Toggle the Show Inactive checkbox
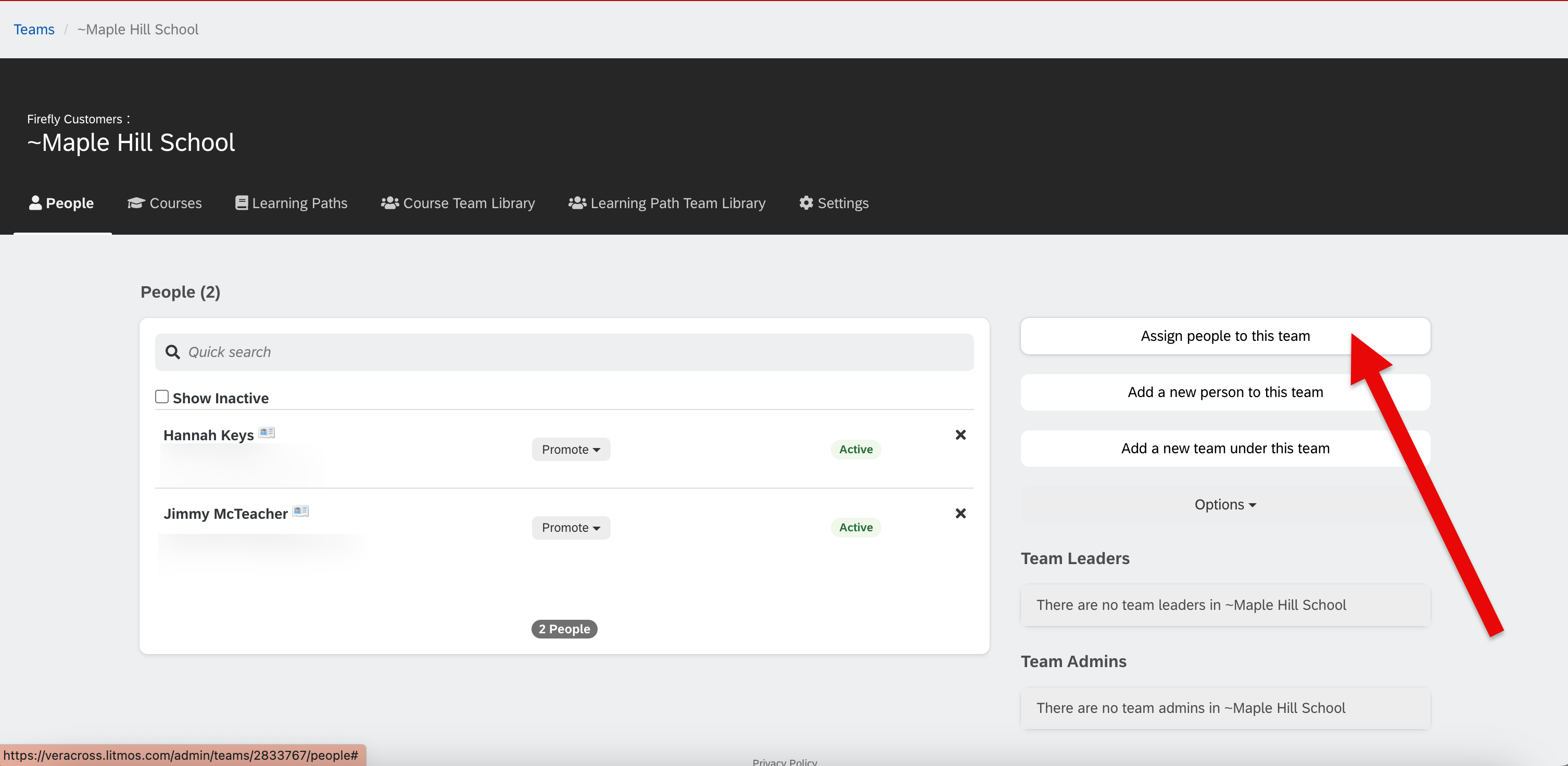This screenshot has width=1568, height=766. coord(162,397)
